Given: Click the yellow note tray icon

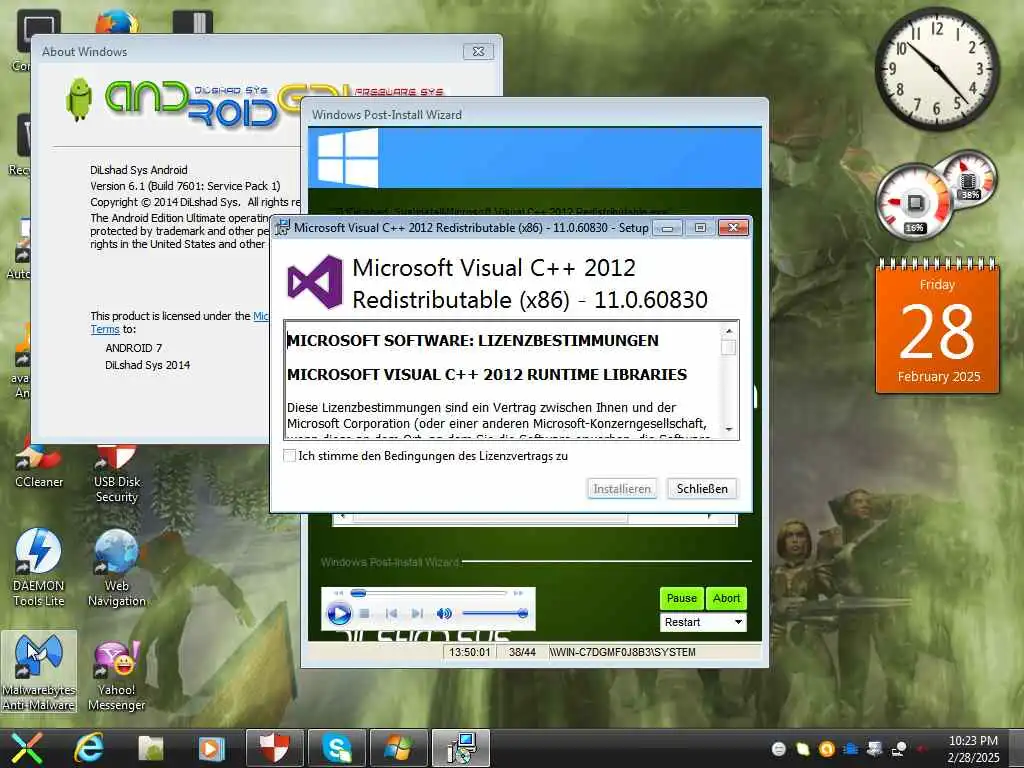Looking at the screenshot, I should (803, 749).
